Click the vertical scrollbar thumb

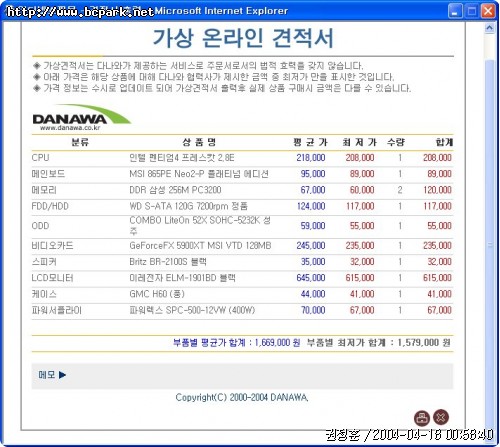click(x=489, y=245)
